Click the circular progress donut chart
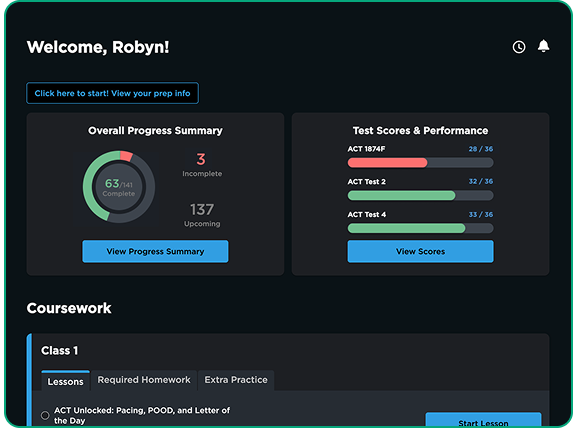This screenshot has height=428, width=573. tap(119, 187)
